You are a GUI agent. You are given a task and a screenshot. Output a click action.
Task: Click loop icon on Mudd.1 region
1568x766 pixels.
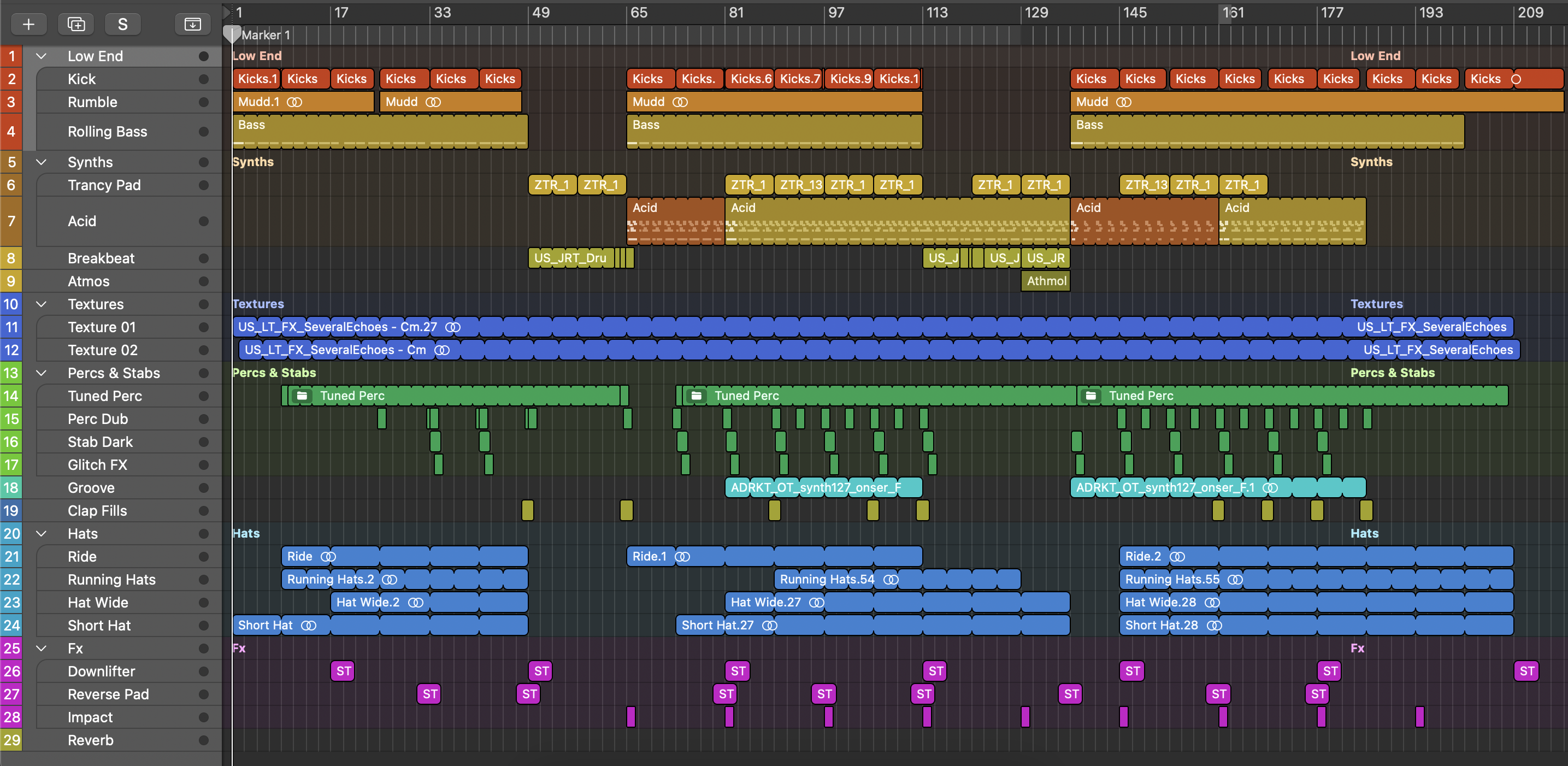pos(294,102)
